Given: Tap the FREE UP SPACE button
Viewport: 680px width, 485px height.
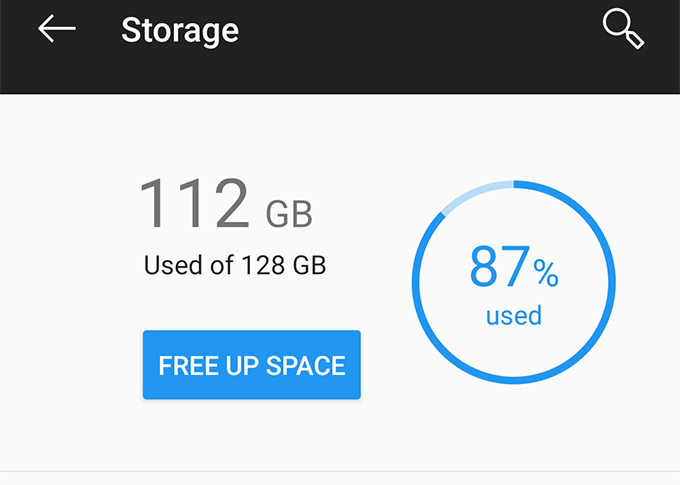Looking at the screenshot, I should click(x=251, y=365).
